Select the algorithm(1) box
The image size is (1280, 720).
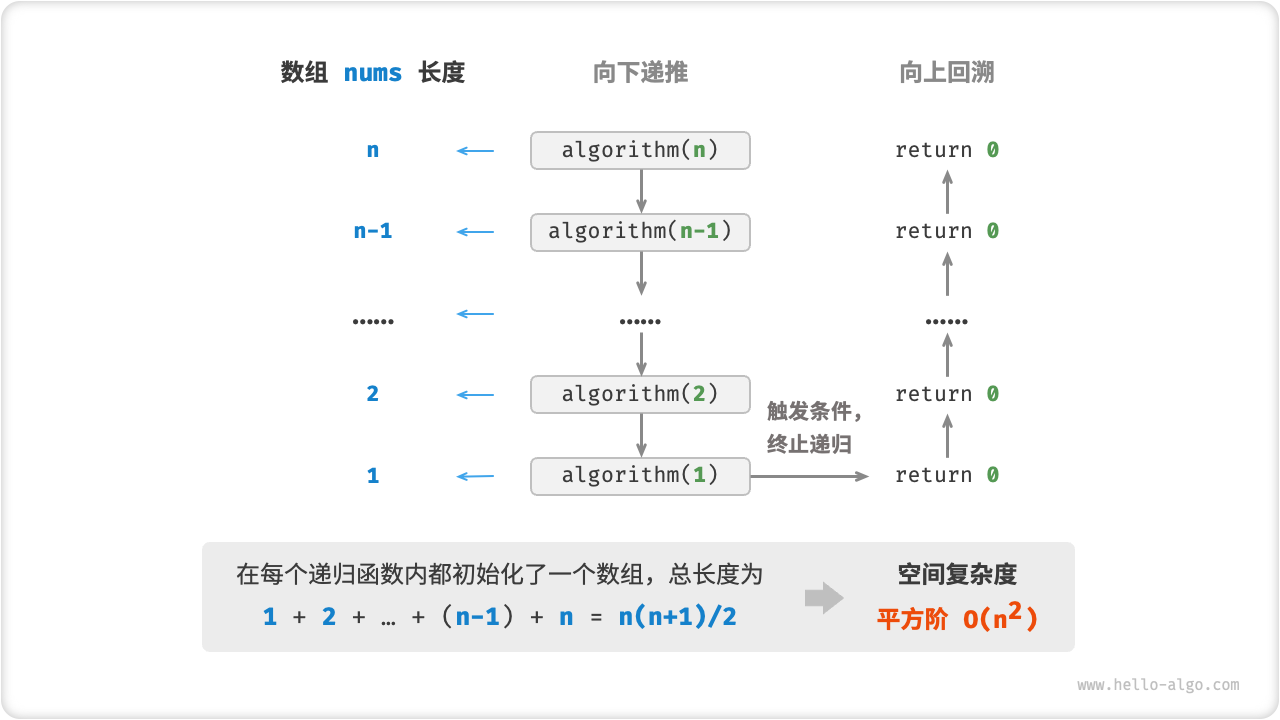pos(640,475)
